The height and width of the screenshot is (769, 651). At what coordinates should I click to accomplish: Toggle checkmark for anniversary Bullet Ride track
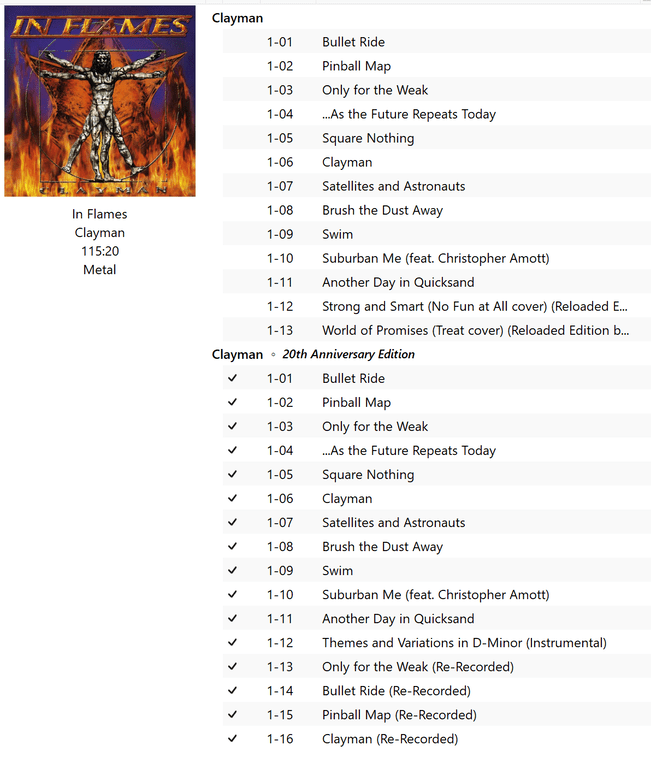pos(233,378)
